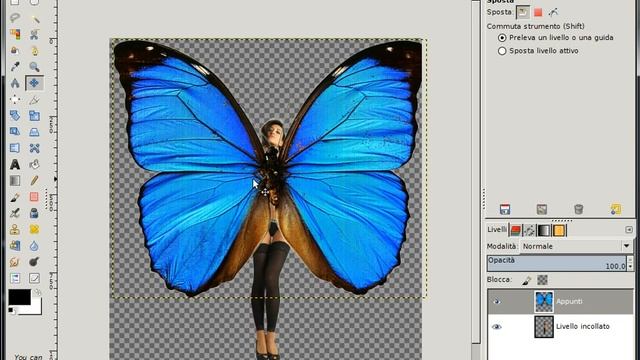Screen dimensions: 640x360
Task: Select the Paintbrush tool
Action: pos(15,197)
